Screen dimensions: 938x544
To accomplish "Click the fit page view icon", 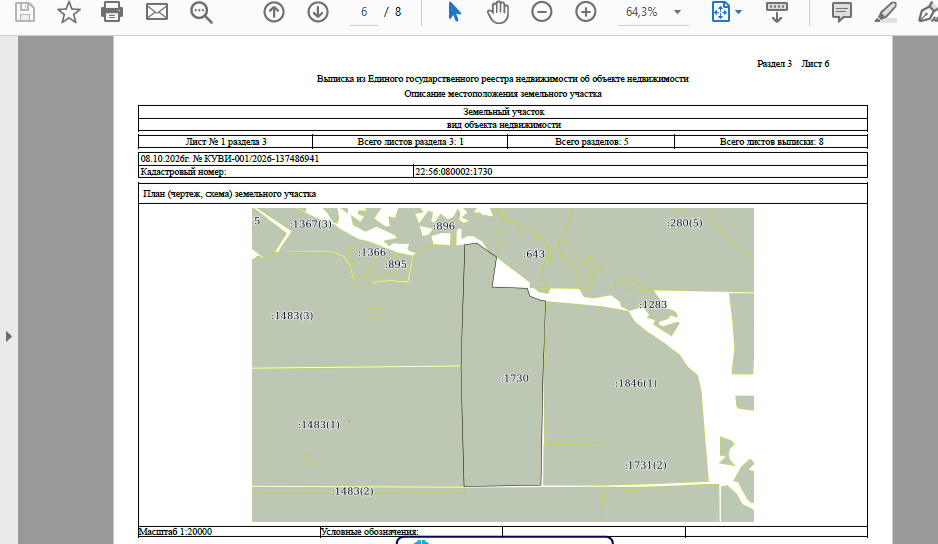I will pos(721,12).
